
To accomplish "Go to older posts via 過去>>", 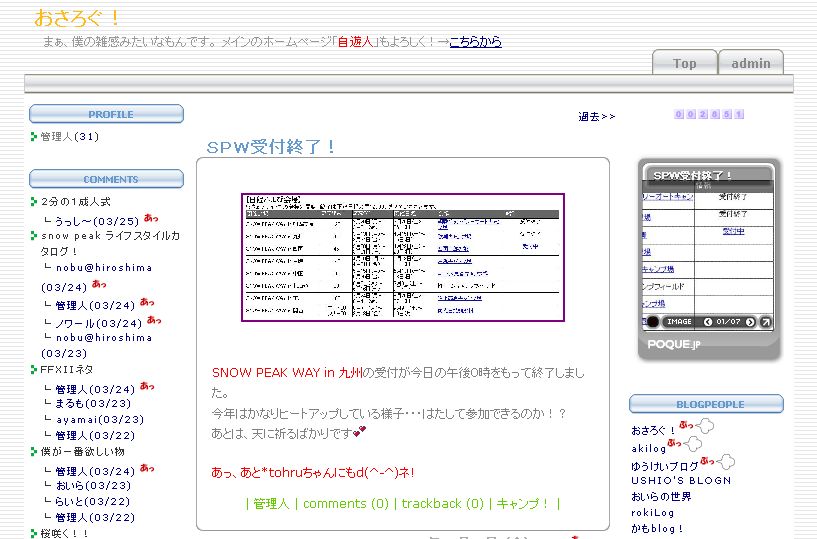I will [x=597, y=116].
